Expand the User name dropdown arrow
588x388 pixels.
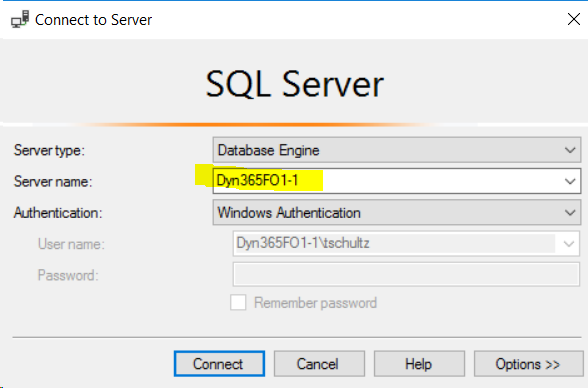tap(569, 244)
